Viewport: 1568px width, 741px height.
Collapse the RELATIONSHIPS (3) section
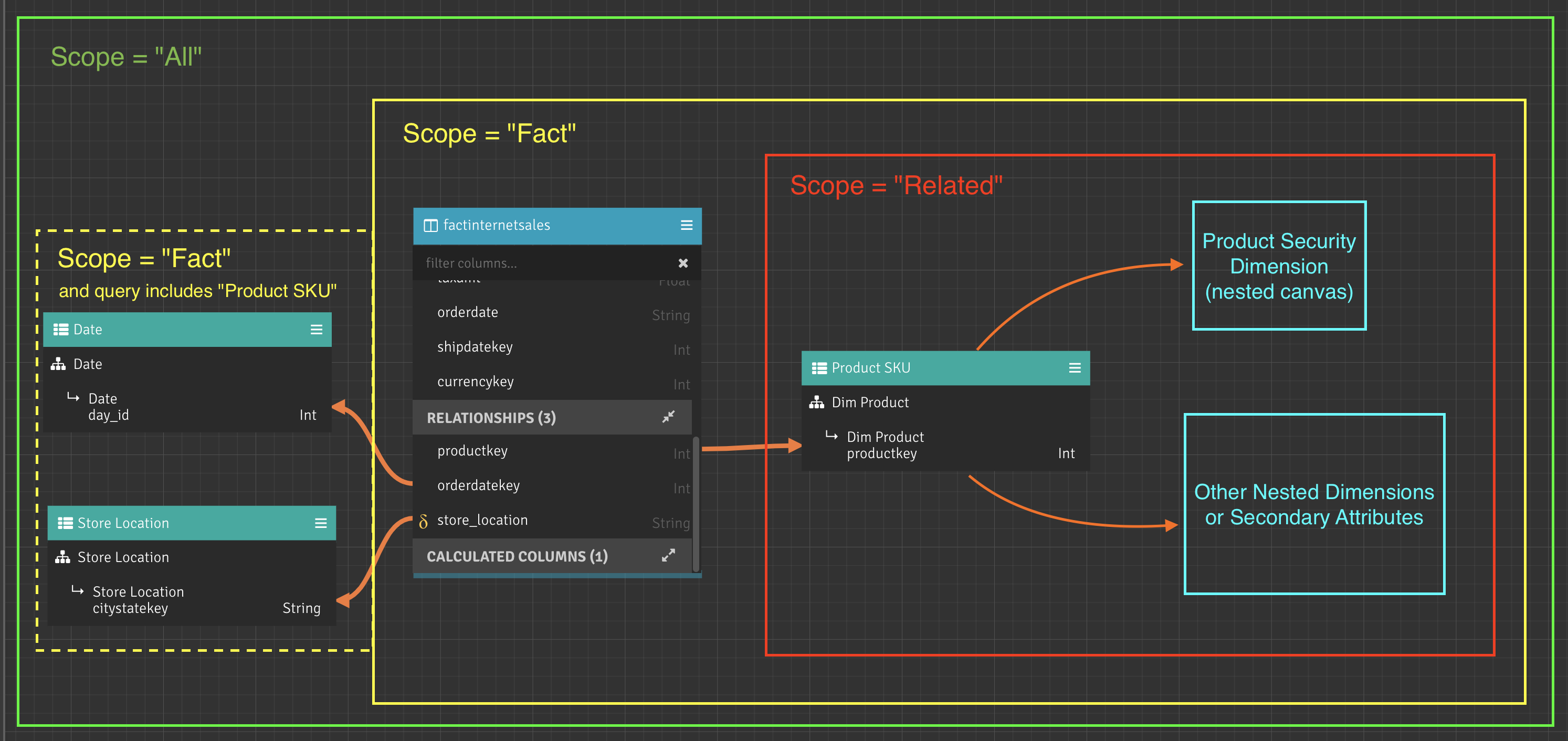668,417
